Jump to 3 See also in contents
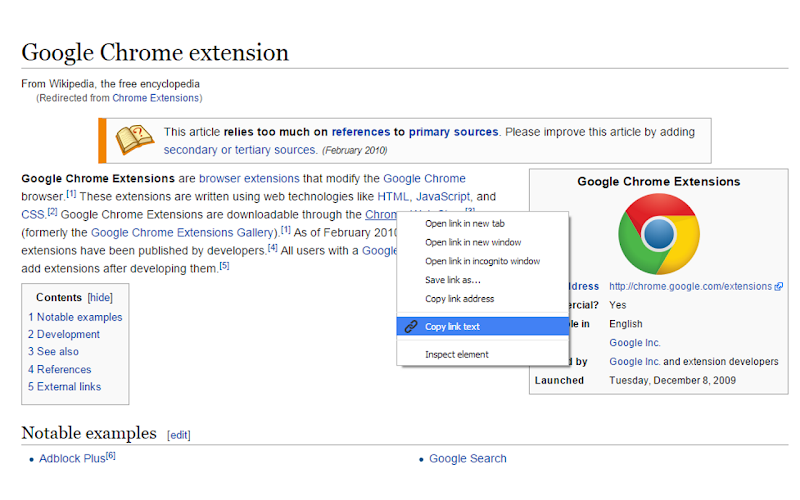Viewport: 800px width, 500px height. pyautogui.click(x=53, y=352)
